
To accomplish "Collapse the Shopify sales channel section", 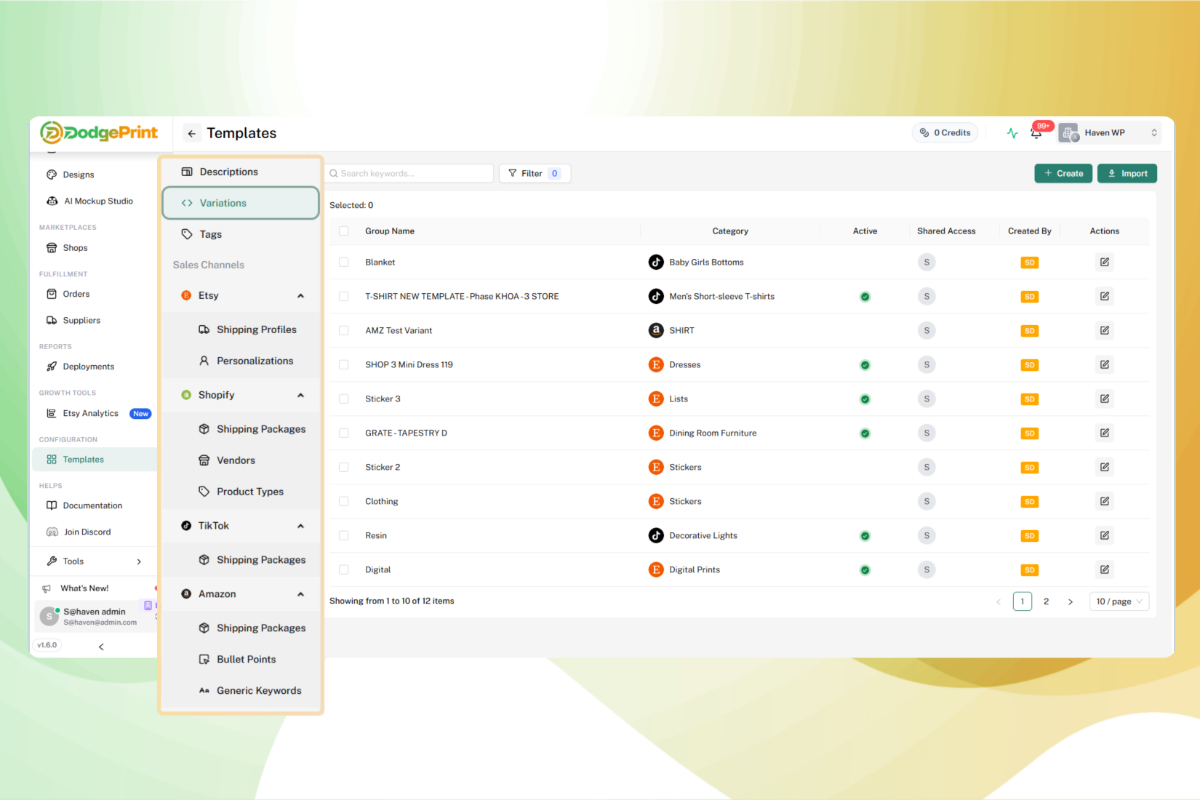I will pyautogui.click(x=301, y=395).
